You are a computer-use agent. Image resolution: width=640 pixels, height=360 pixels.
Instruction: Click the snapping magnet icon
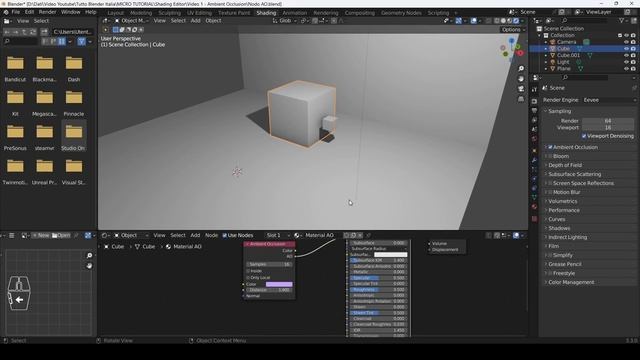pyautogui.click(x=315, y=21)
